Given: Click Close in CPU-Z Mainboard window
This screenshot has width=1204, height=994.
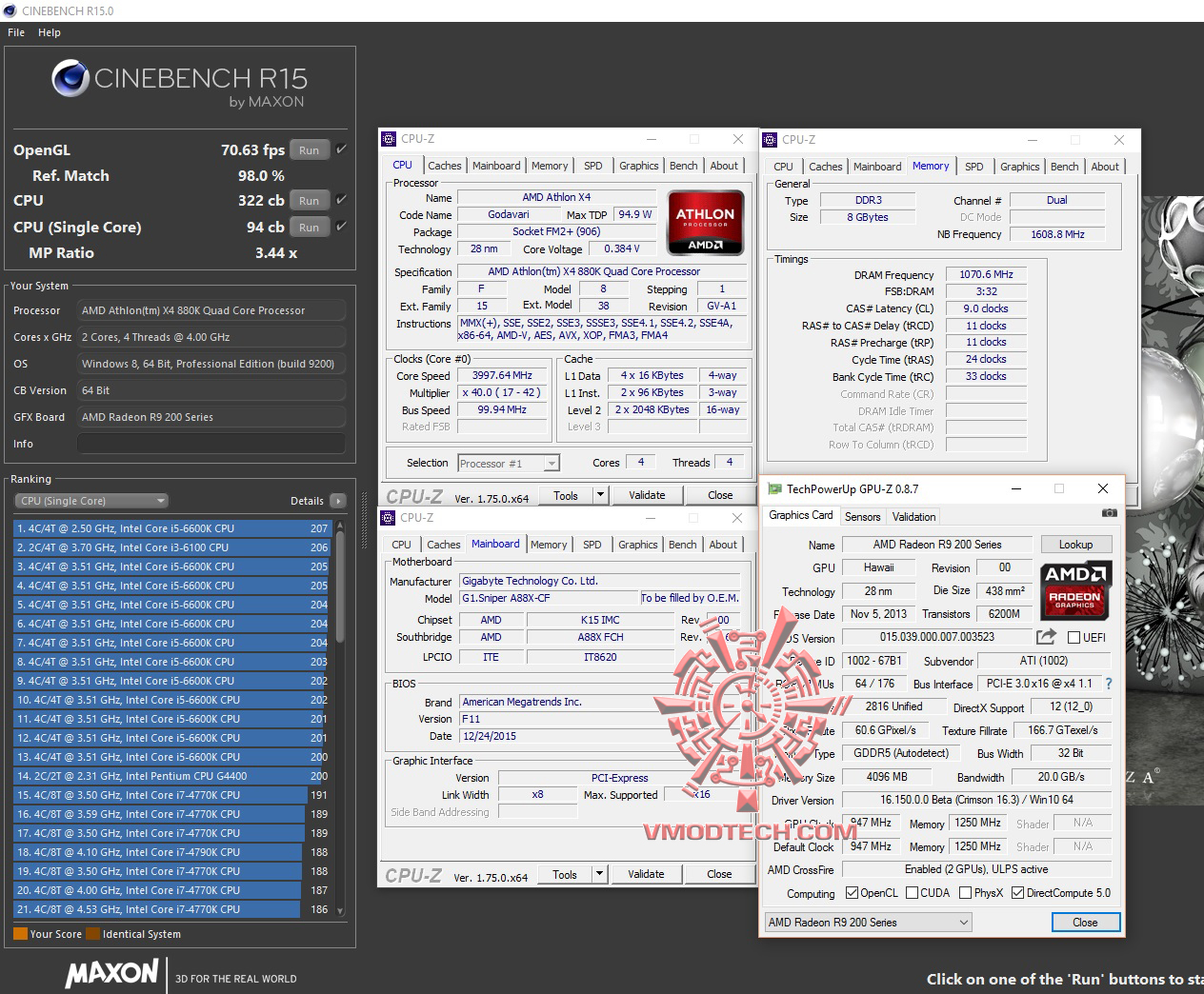Looking at the screenshot, I should 719,874.
